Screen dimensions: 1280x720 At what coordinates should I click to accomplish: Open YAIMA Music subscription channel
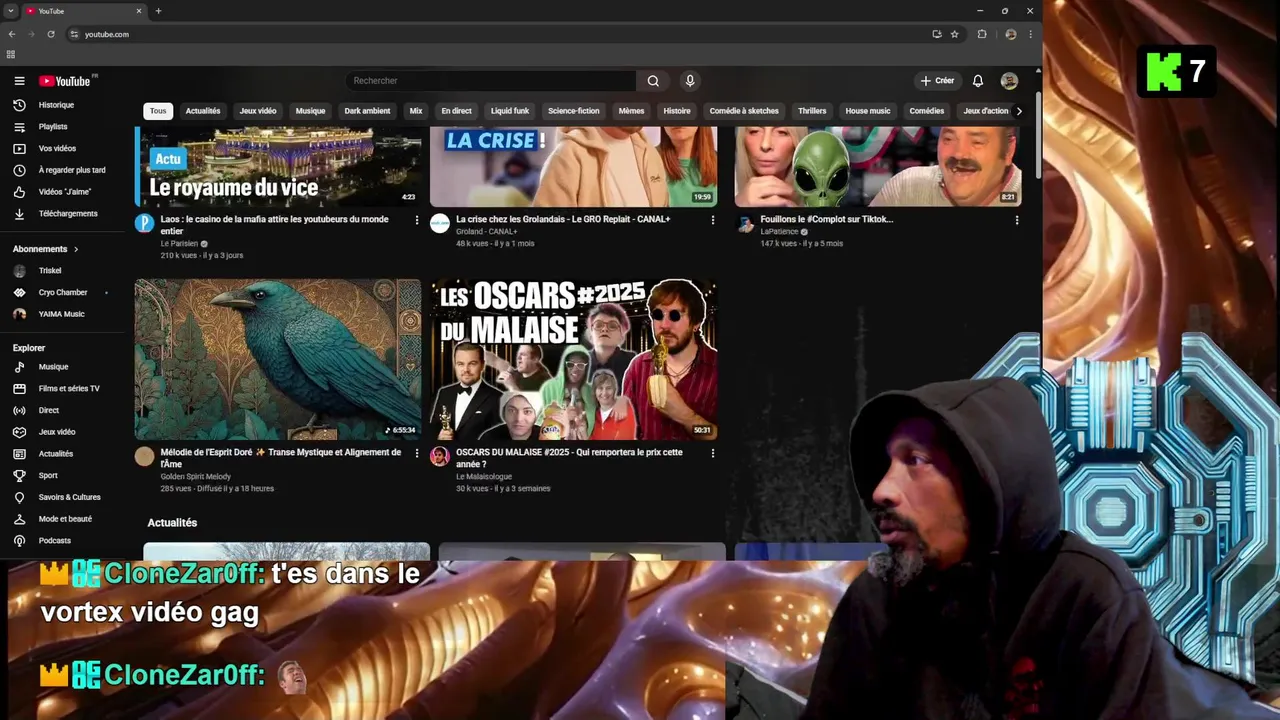[x=62, y=314]
